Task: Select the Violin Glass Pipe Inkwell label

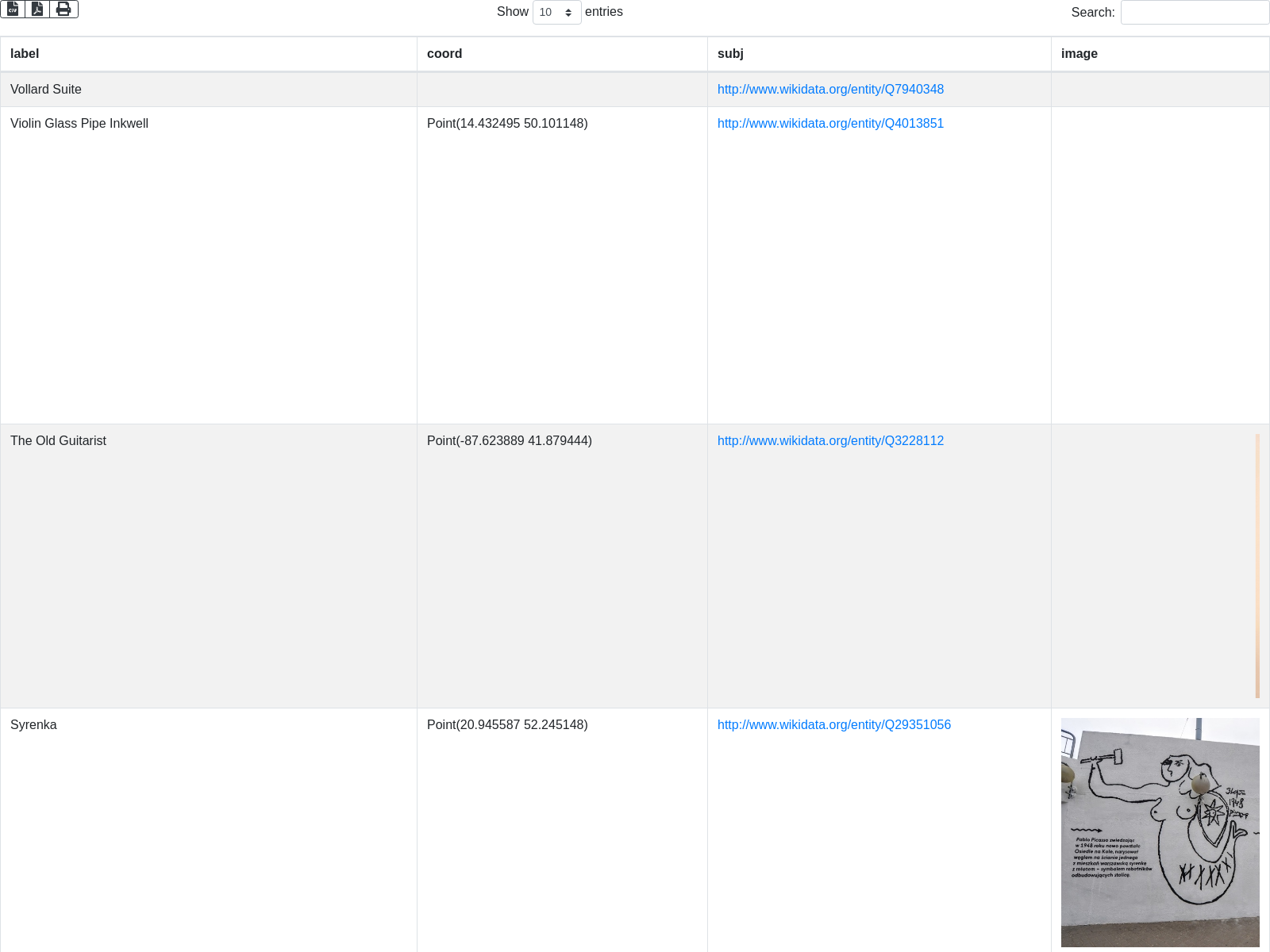Action: (79, 124)
